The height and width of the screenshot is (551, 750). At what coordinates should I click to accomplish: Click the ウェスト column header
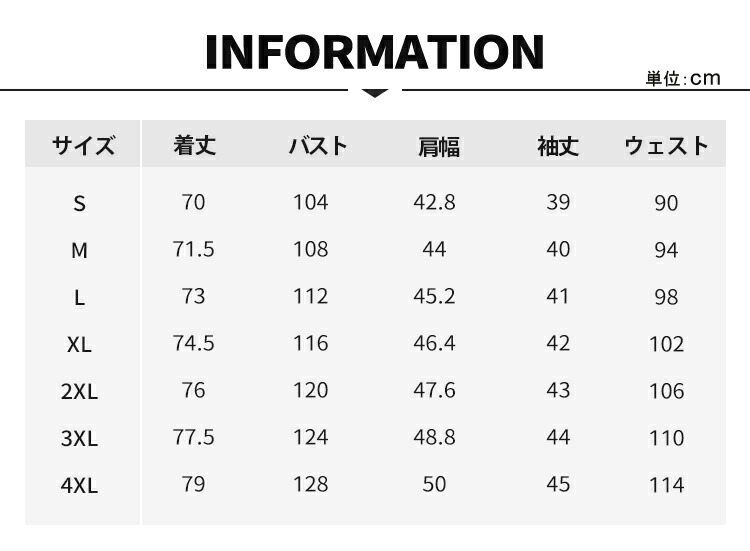(666, 146)
